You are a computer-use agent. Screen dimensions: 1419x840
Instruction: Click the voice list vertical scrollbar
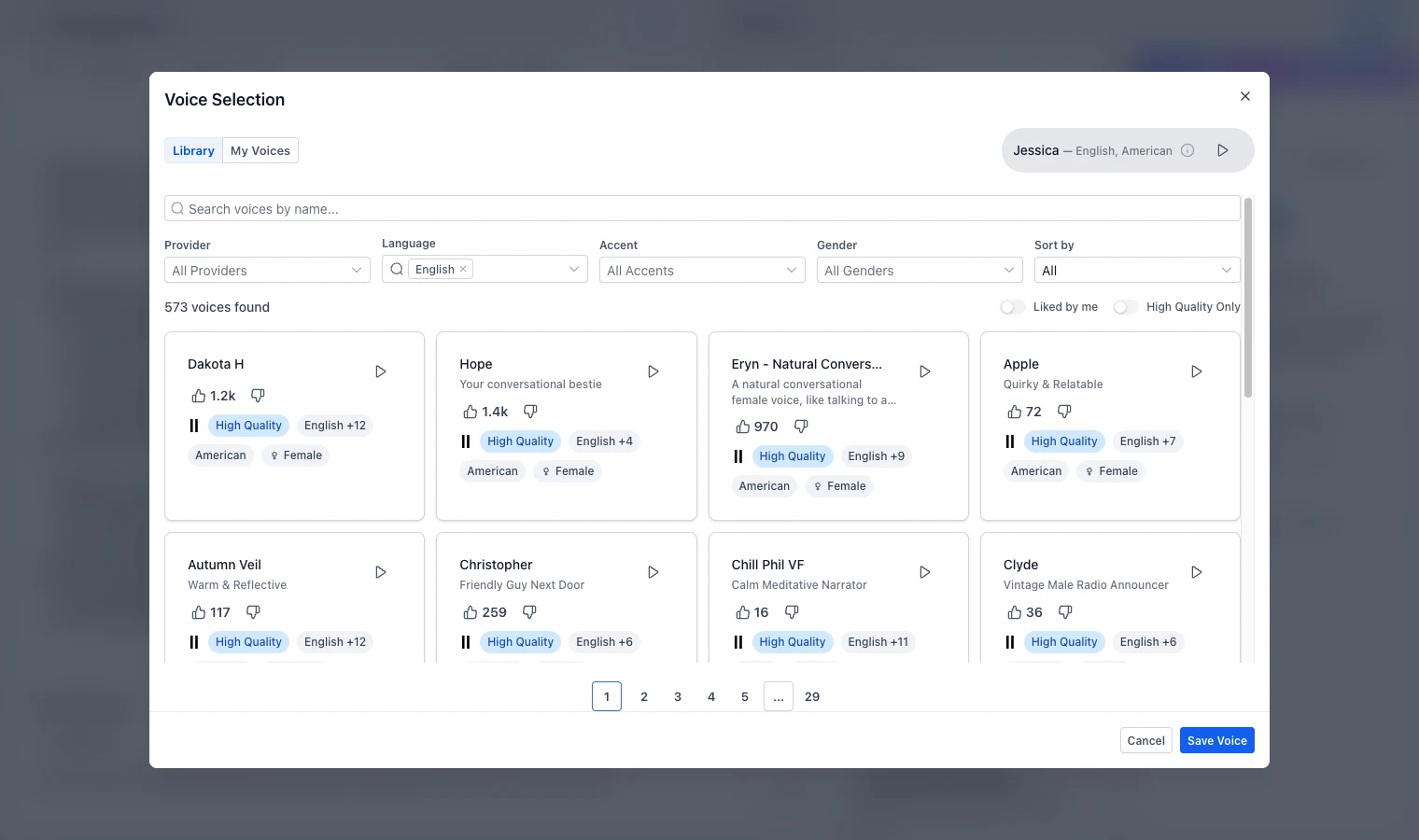tap(1248, 297)
